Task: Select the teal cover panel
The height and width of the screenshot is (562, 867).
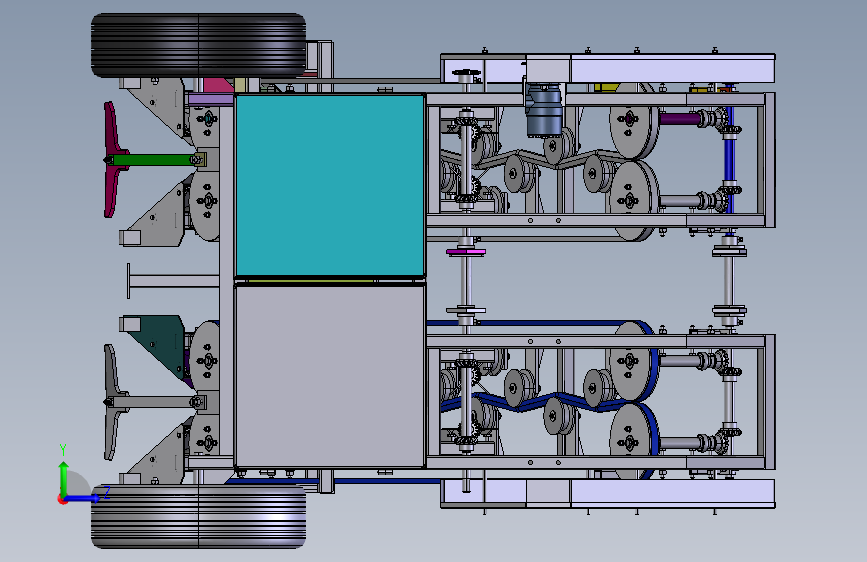Action: point(330,185)
